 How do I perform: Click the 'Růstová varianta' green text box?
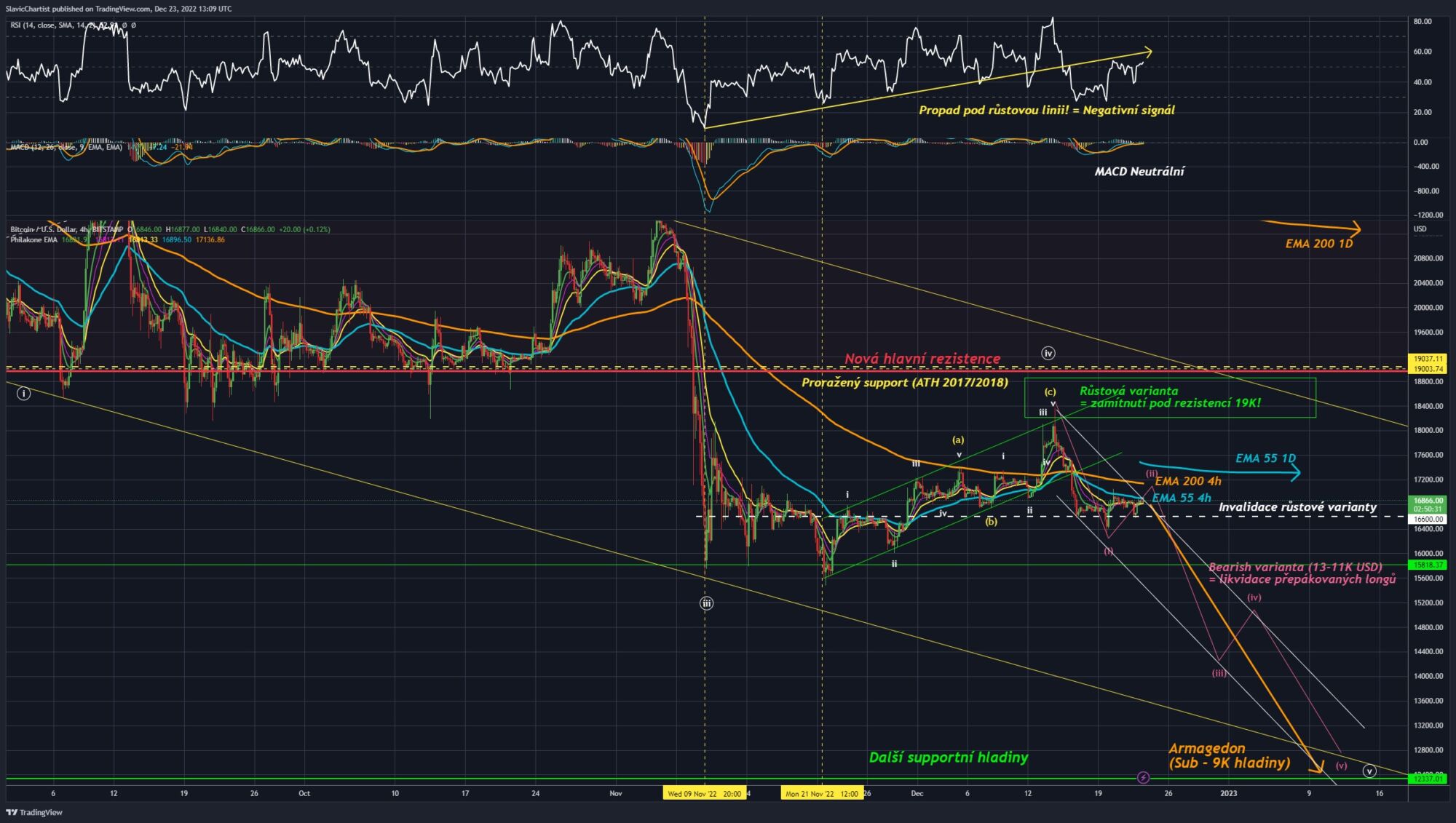click(1170, 397)
